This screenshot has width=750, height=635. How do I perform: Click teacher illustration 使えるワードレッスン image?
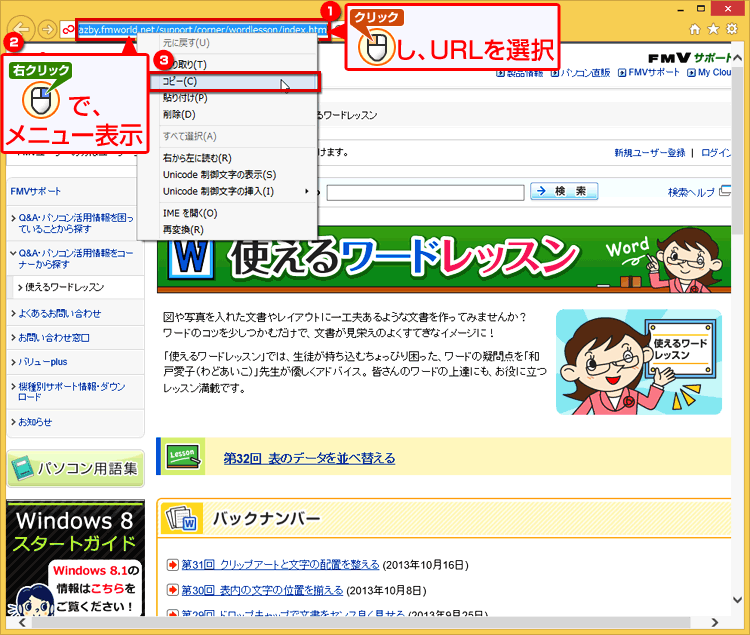coord(639,362)
